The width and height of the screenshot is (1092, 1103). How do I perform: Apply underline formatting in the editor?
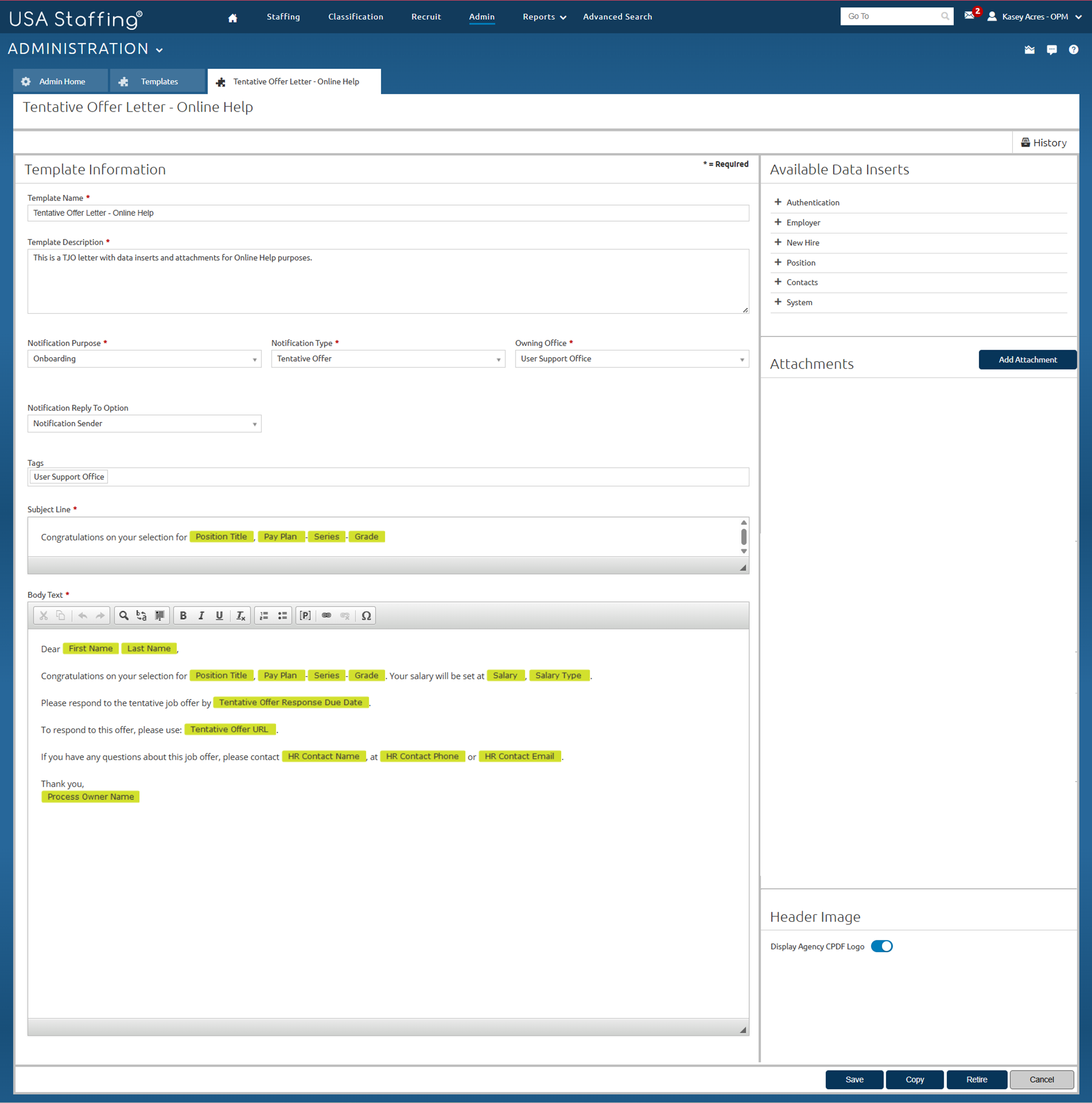[219, 615]
